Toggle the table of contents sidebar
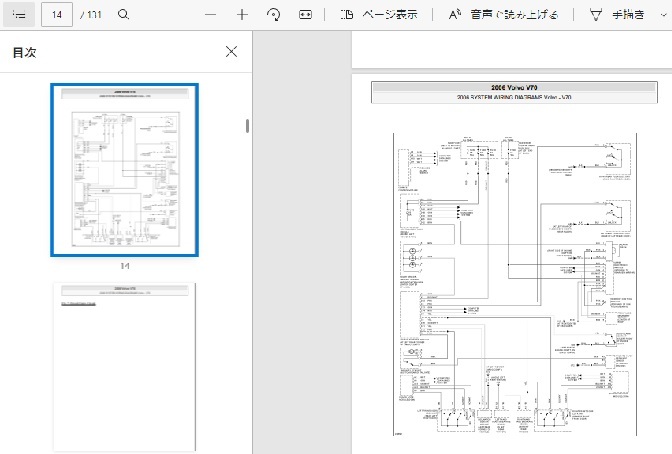 [19, 15]
